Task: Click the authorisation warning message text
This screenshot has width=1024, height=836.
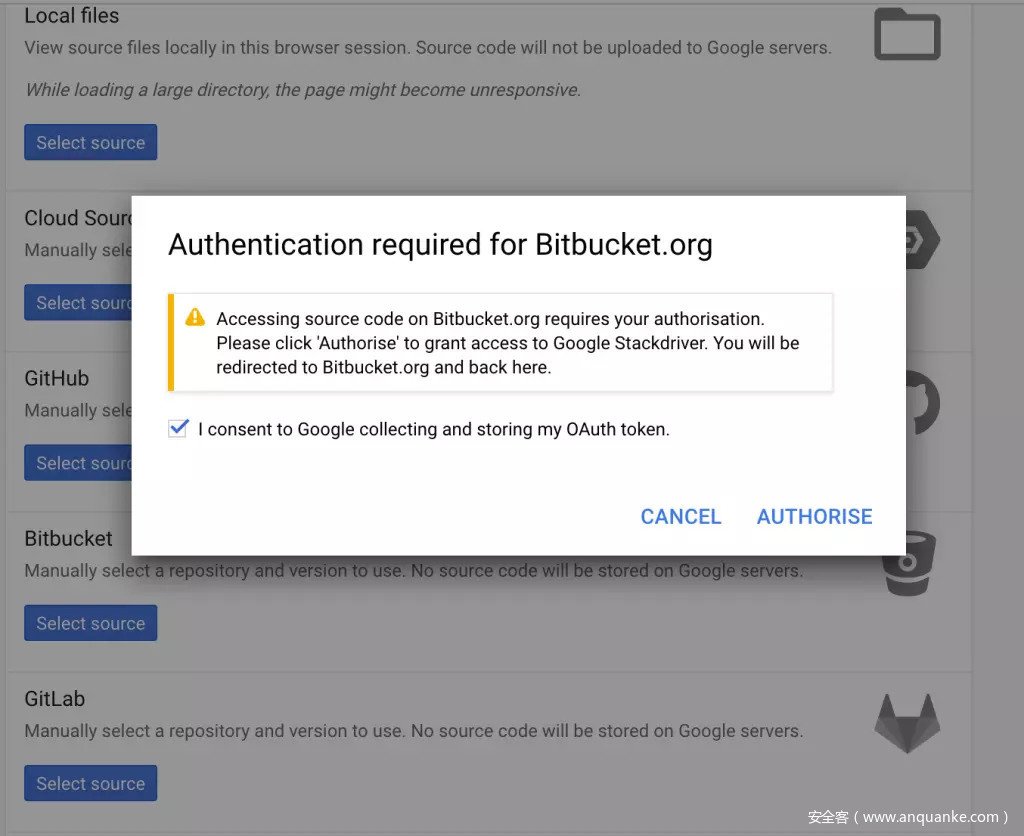Action: pos(507,343)
